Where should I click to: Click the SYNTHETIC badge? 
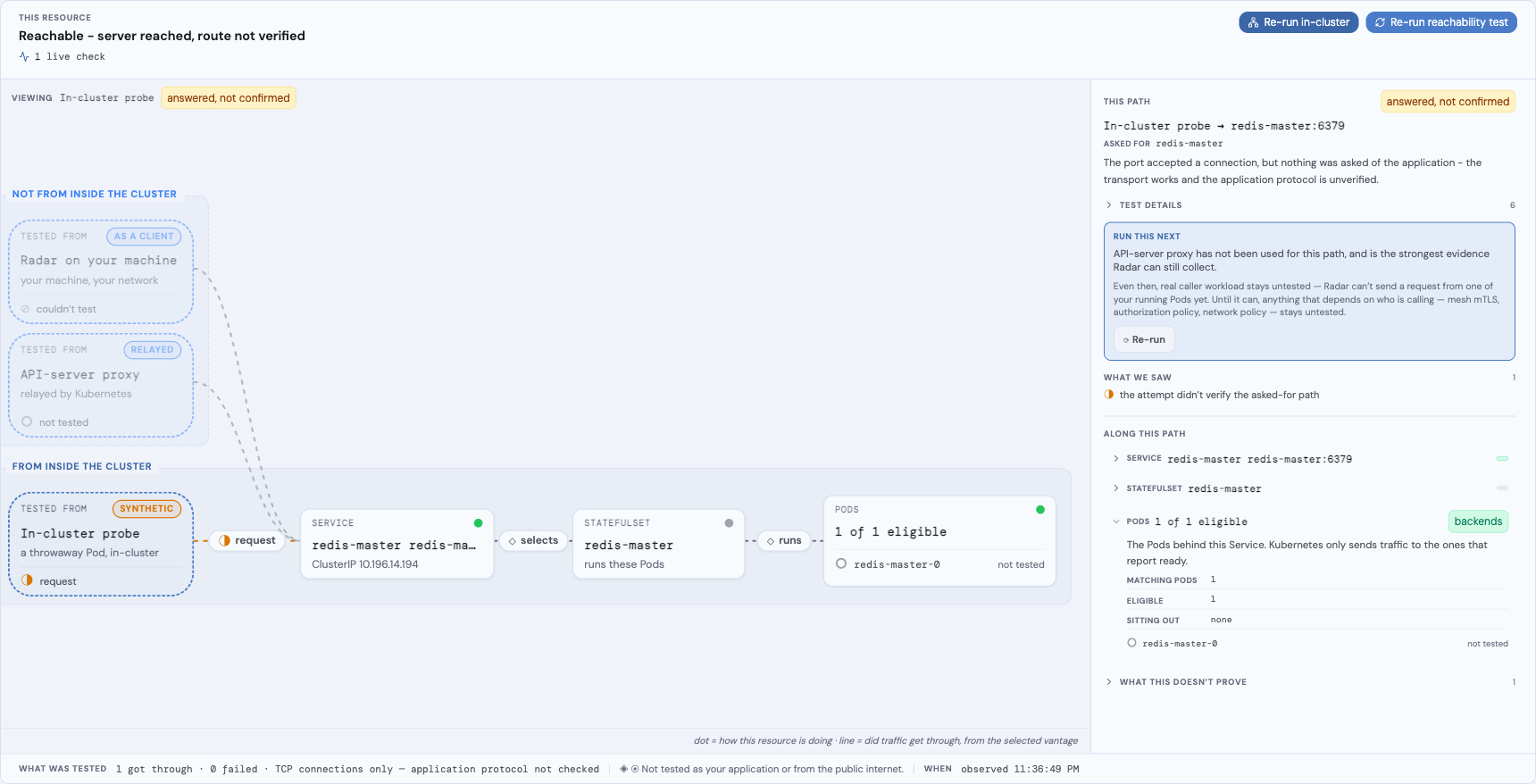146,509
